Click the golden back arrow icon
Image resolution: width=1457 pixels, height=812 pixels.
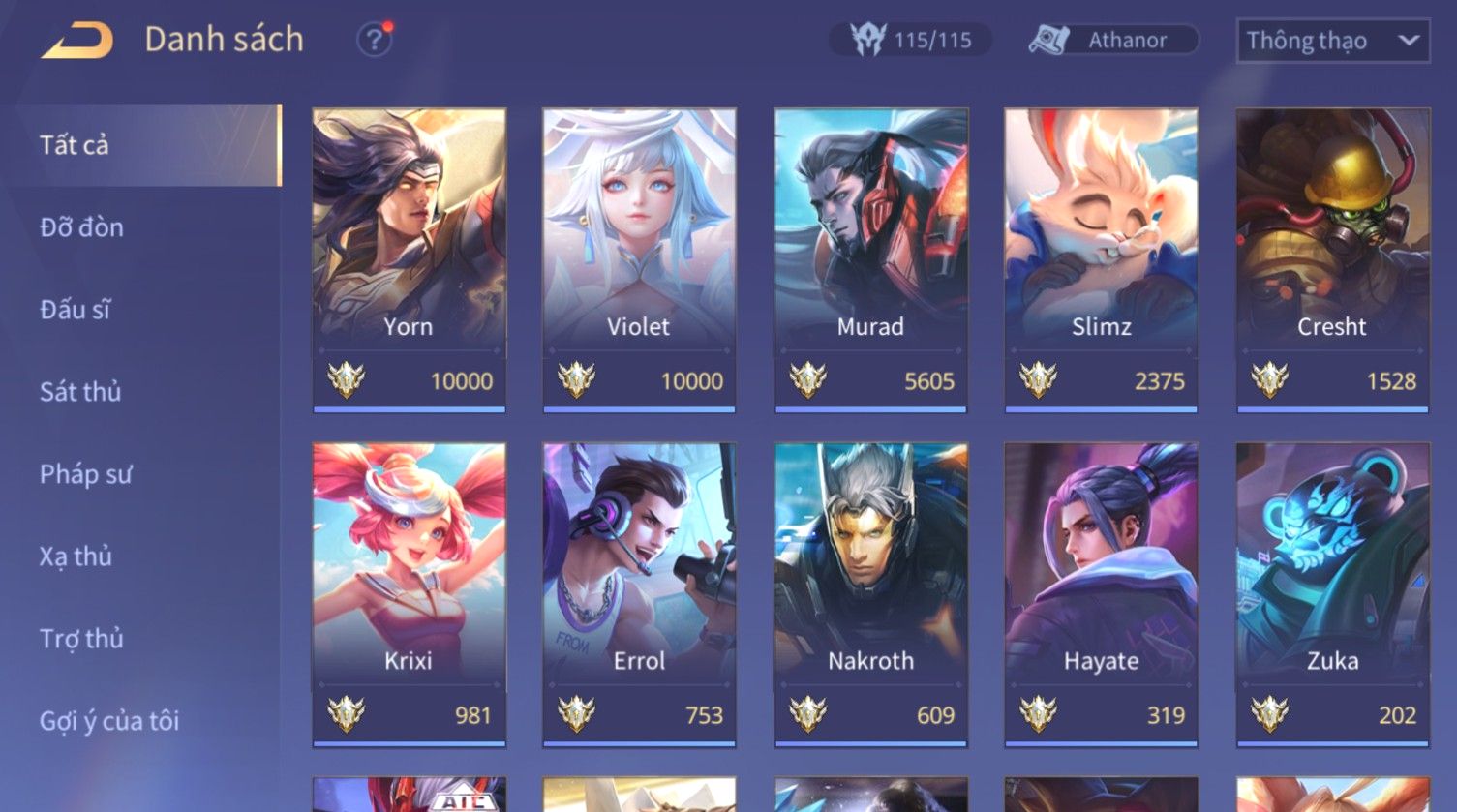tap(76, 41)
